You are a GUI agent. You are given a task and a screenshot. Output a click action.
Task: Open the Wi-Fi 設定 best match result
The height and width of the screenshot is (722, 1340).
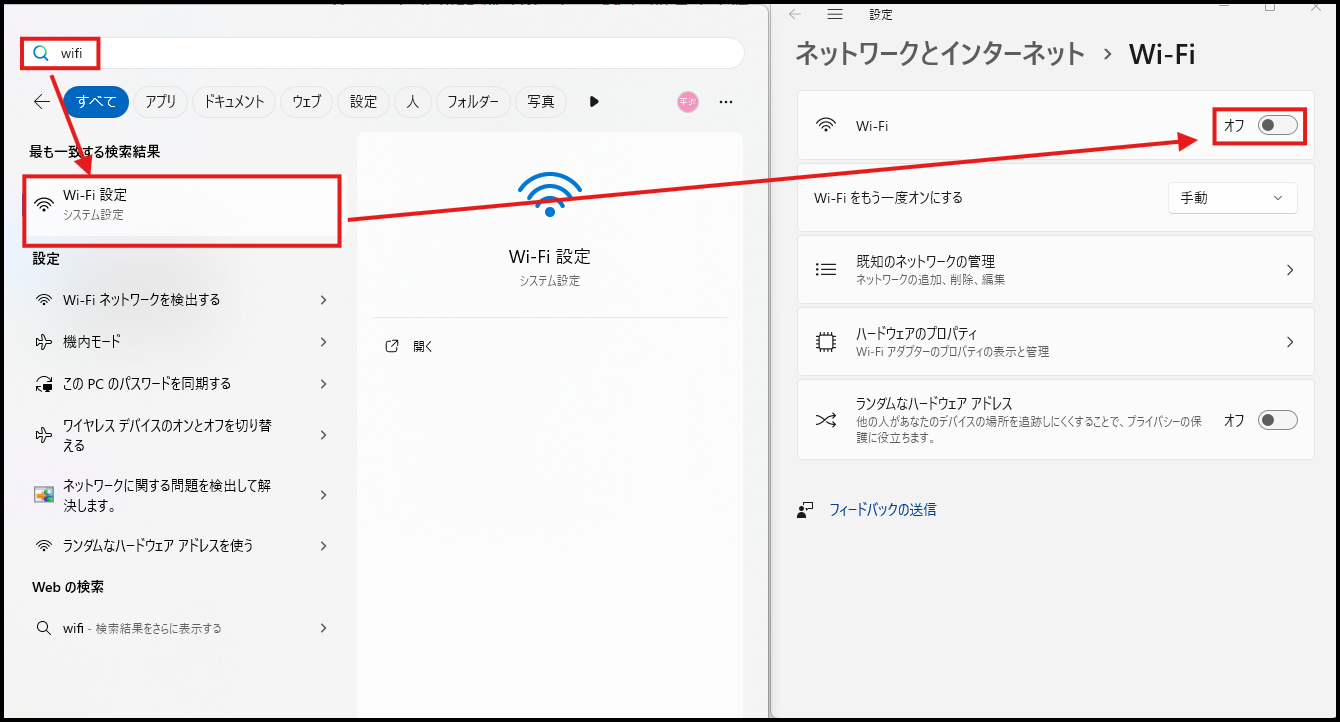coord(182,204)
